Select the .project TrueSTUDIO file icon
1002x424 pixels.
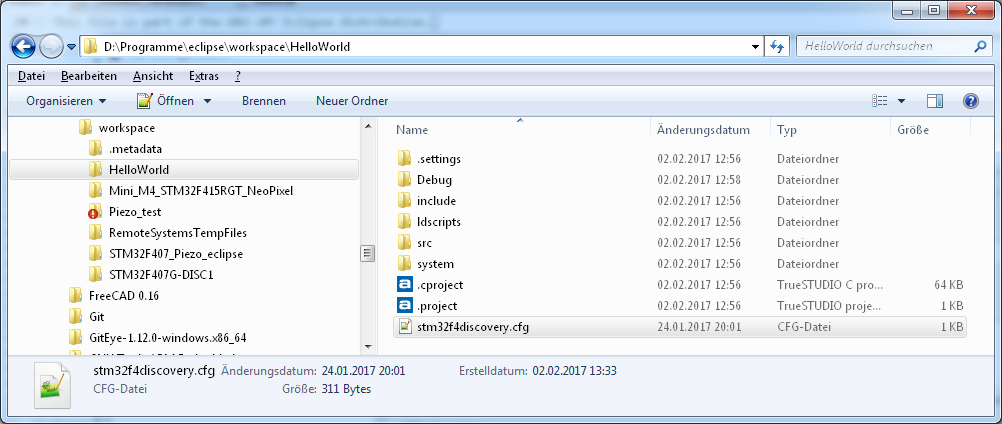(404, 306)
